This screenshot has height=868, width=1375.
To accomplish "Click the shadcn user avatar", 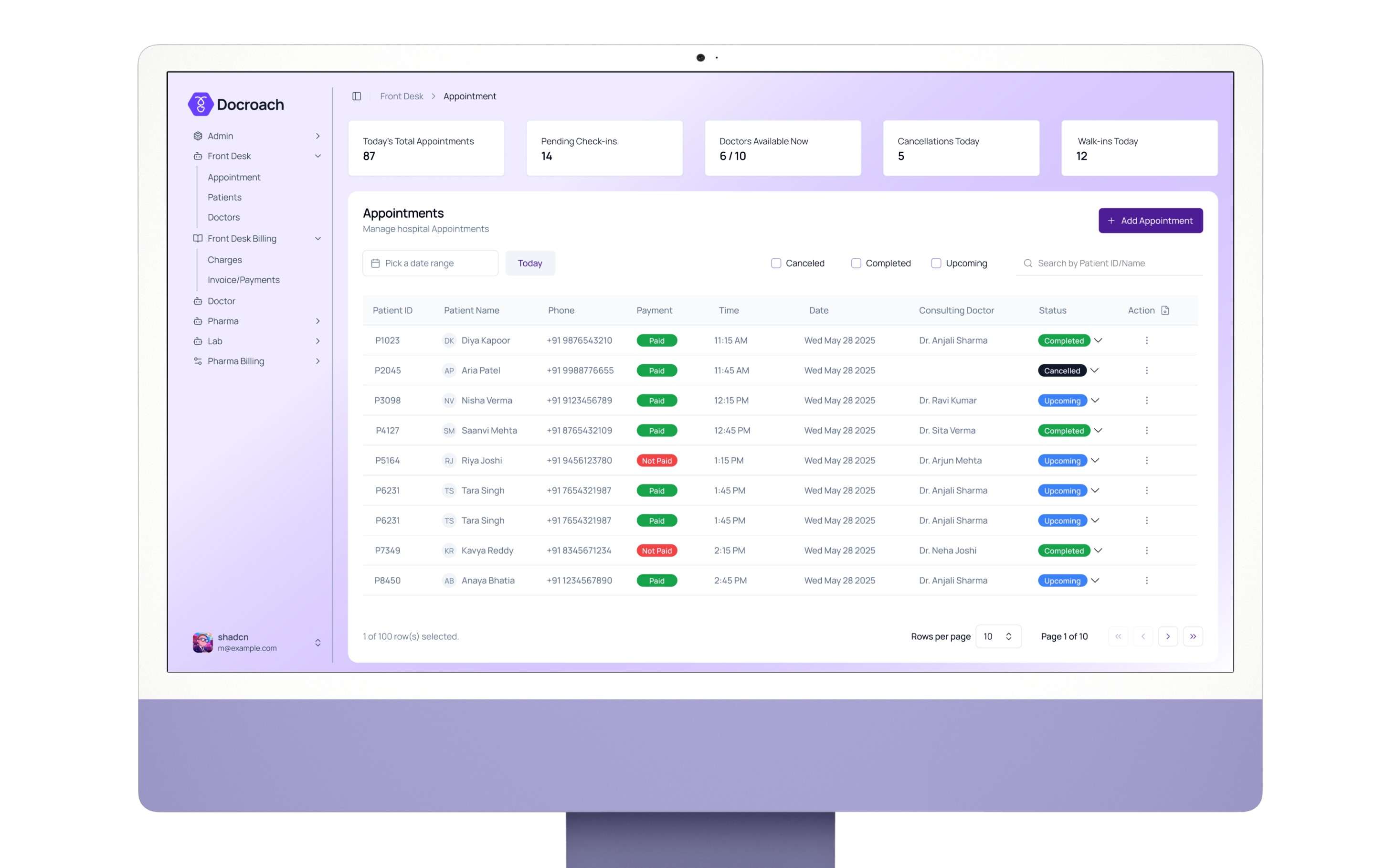I will tap(203, 643).
